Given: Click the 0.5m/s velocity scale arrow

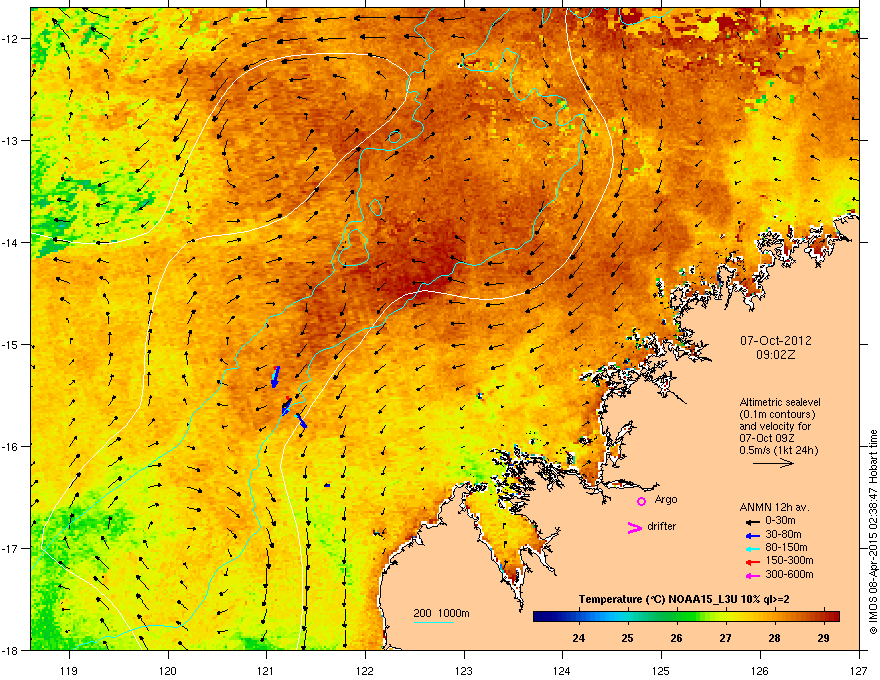Looking at the screenshot, I should (x=773, y=463).
